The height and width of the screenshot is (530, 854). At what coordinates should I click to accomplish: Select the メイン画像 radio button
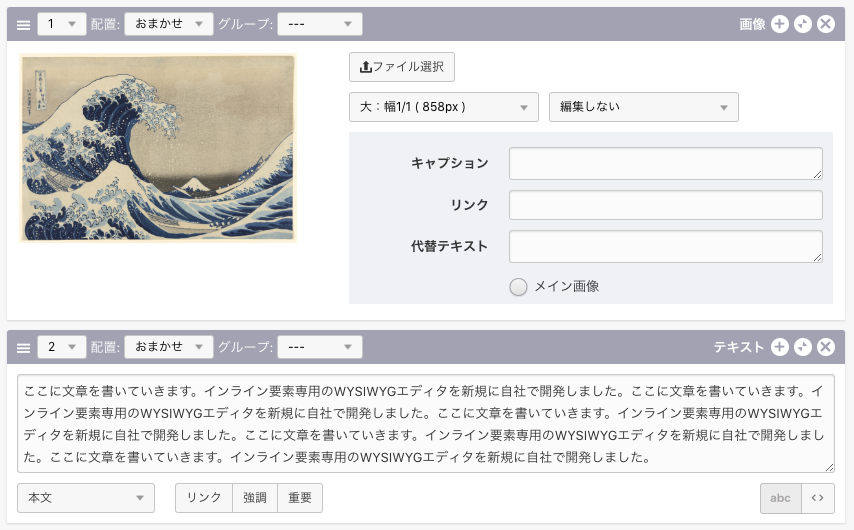(x=518, y=287)
